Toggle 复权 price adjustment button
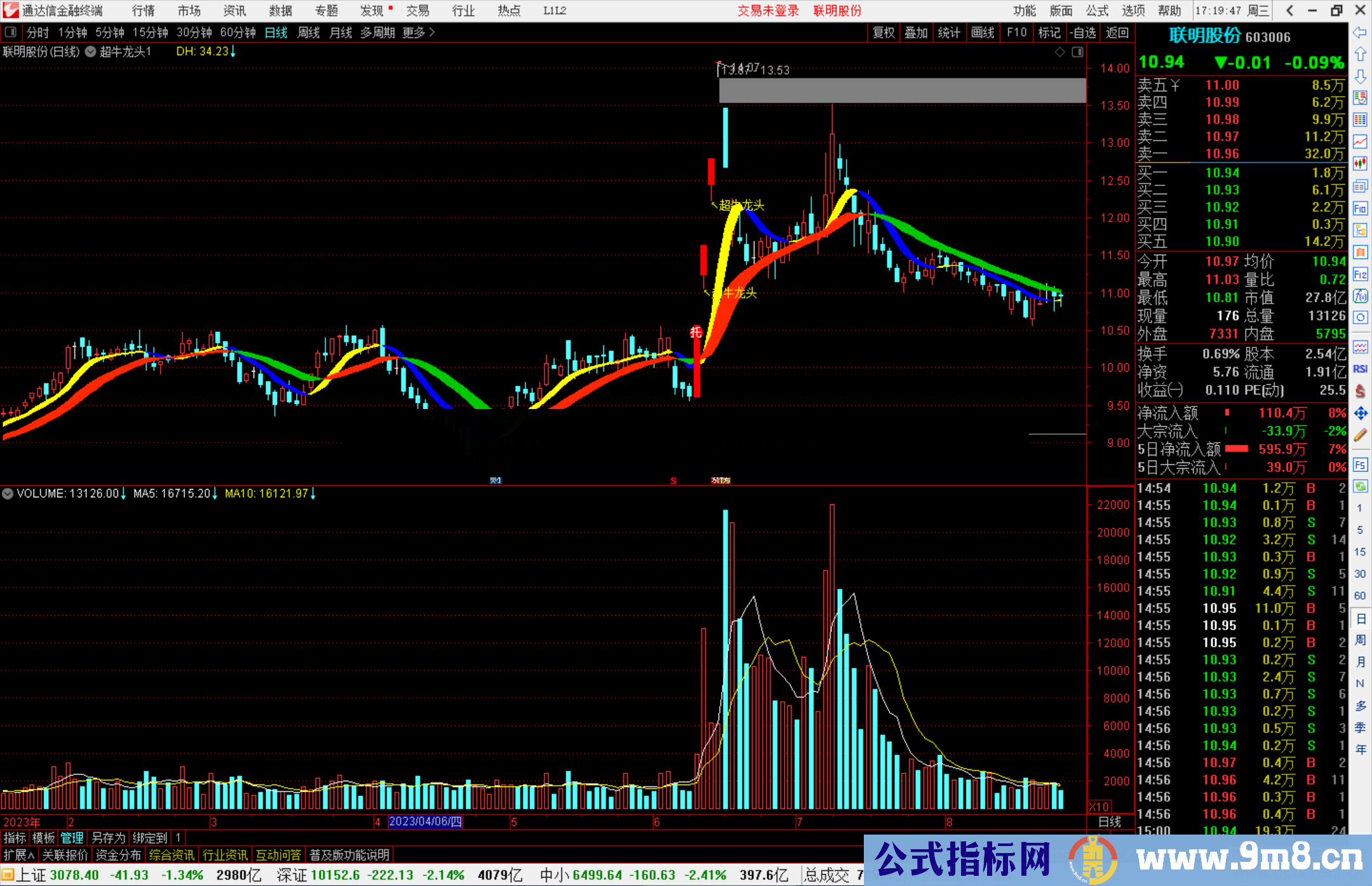 [x=884, y=32]
